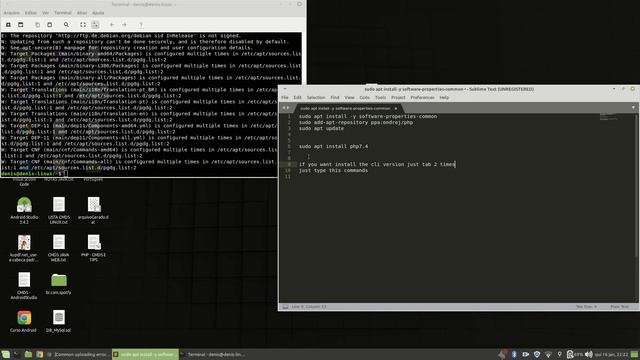Open the Project menu in Sublime Text

coord(398,98)
